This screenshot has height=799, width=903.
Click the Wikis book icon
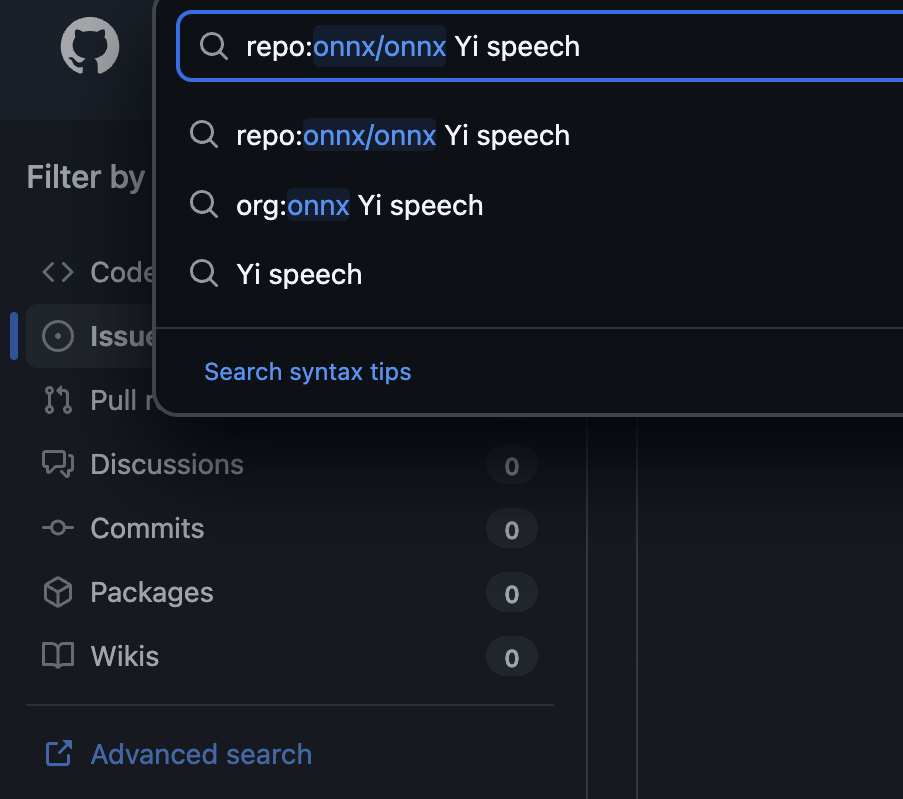[x=58, y=656]
